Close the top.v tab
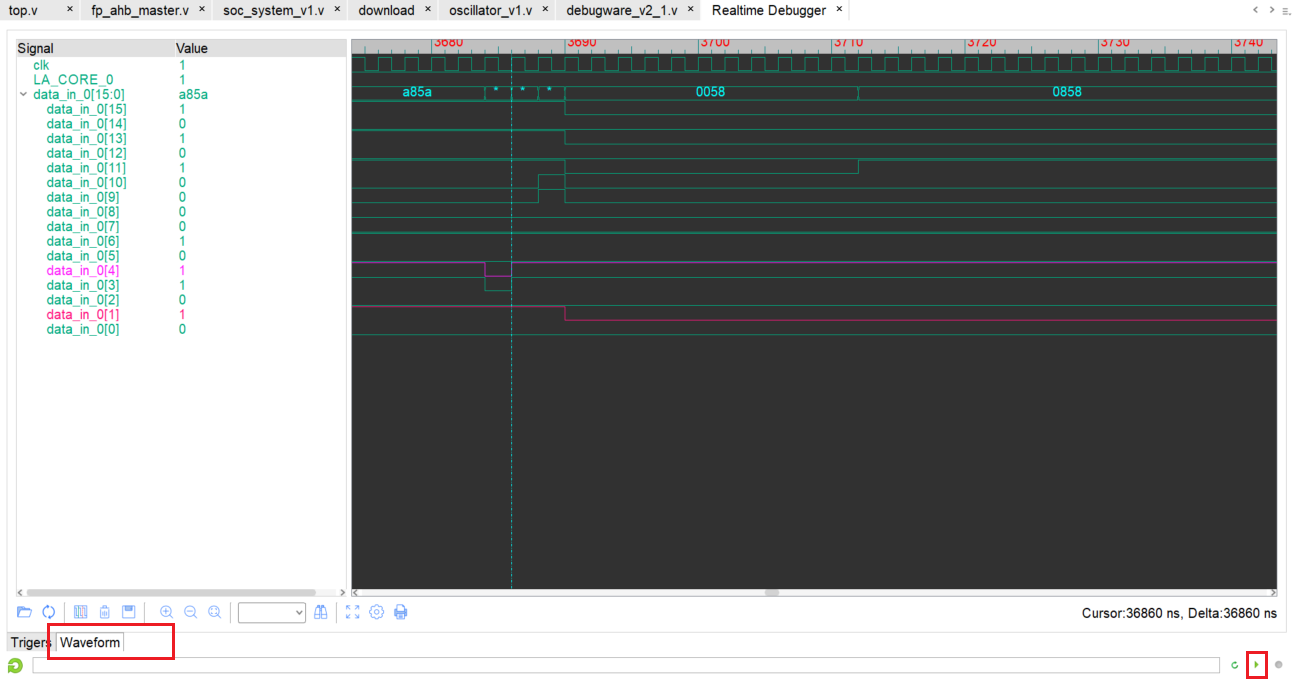Image resolution: width=1294 pixels, height=682 pixels. pos(70,9)
